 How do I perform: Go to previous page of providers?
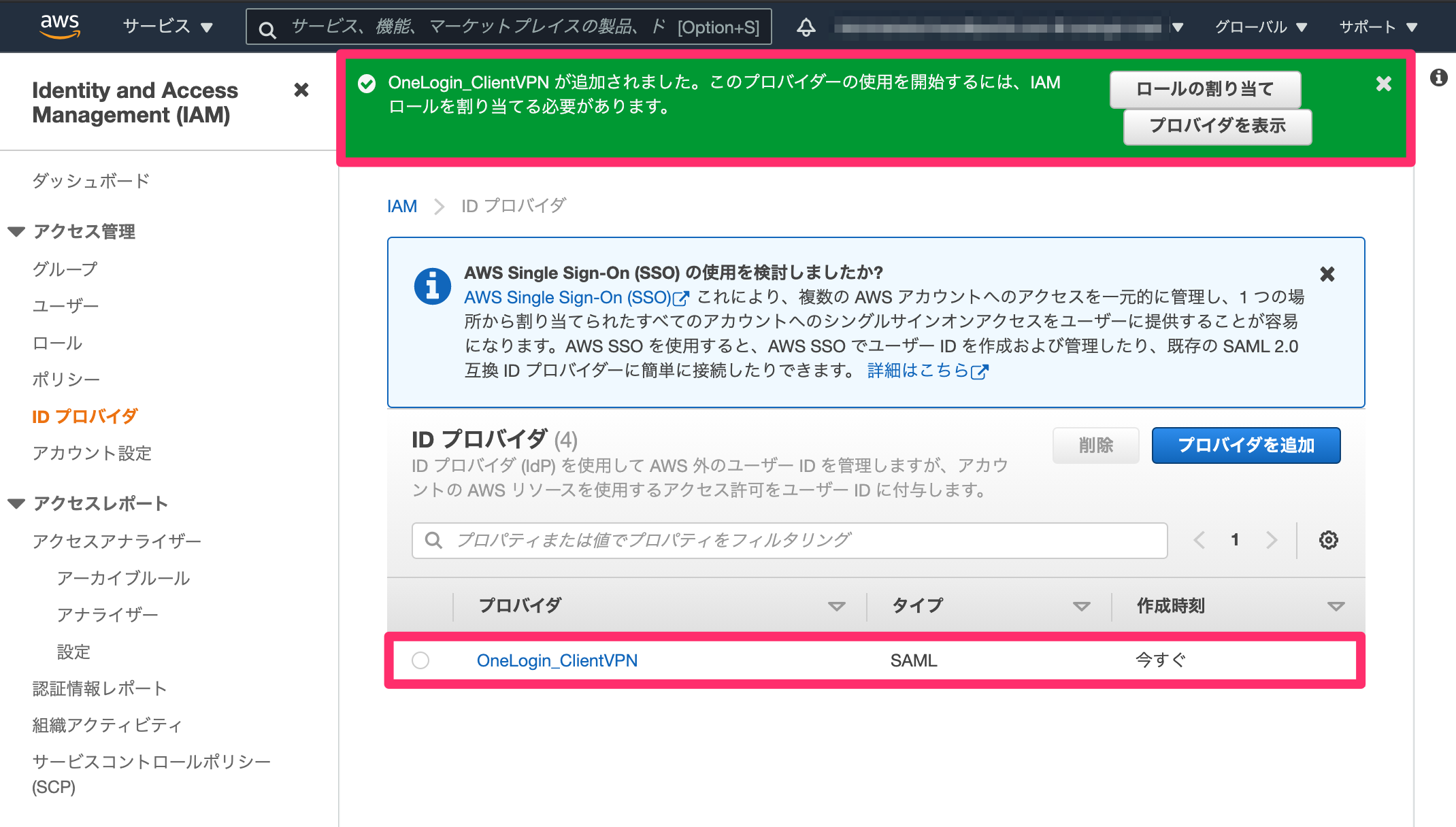[x=1199, y=540]
